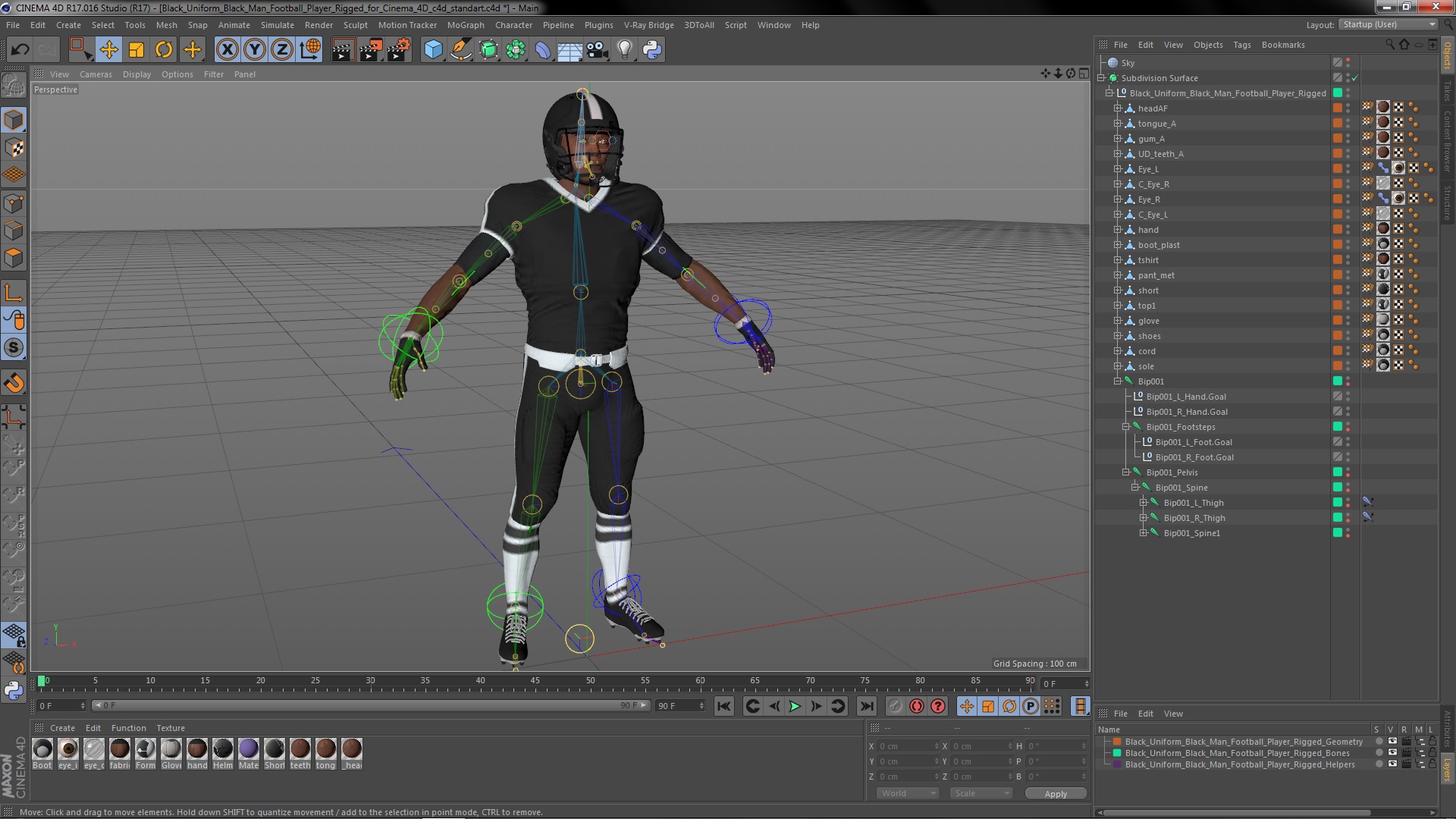The width and height of the screenshot is (1456, 819).
Task: Toggle Subdivision Surface enable checkmark
Action: point(1354,78)
